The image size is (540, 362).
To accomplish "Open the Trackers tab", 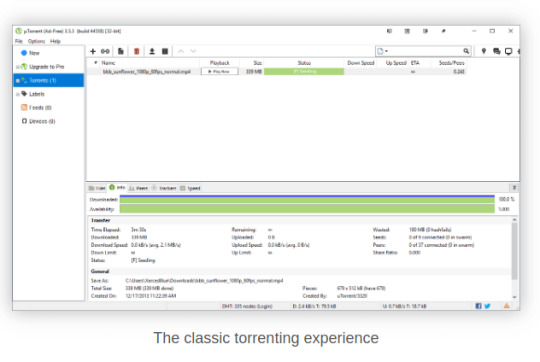I will coord(164,188).
